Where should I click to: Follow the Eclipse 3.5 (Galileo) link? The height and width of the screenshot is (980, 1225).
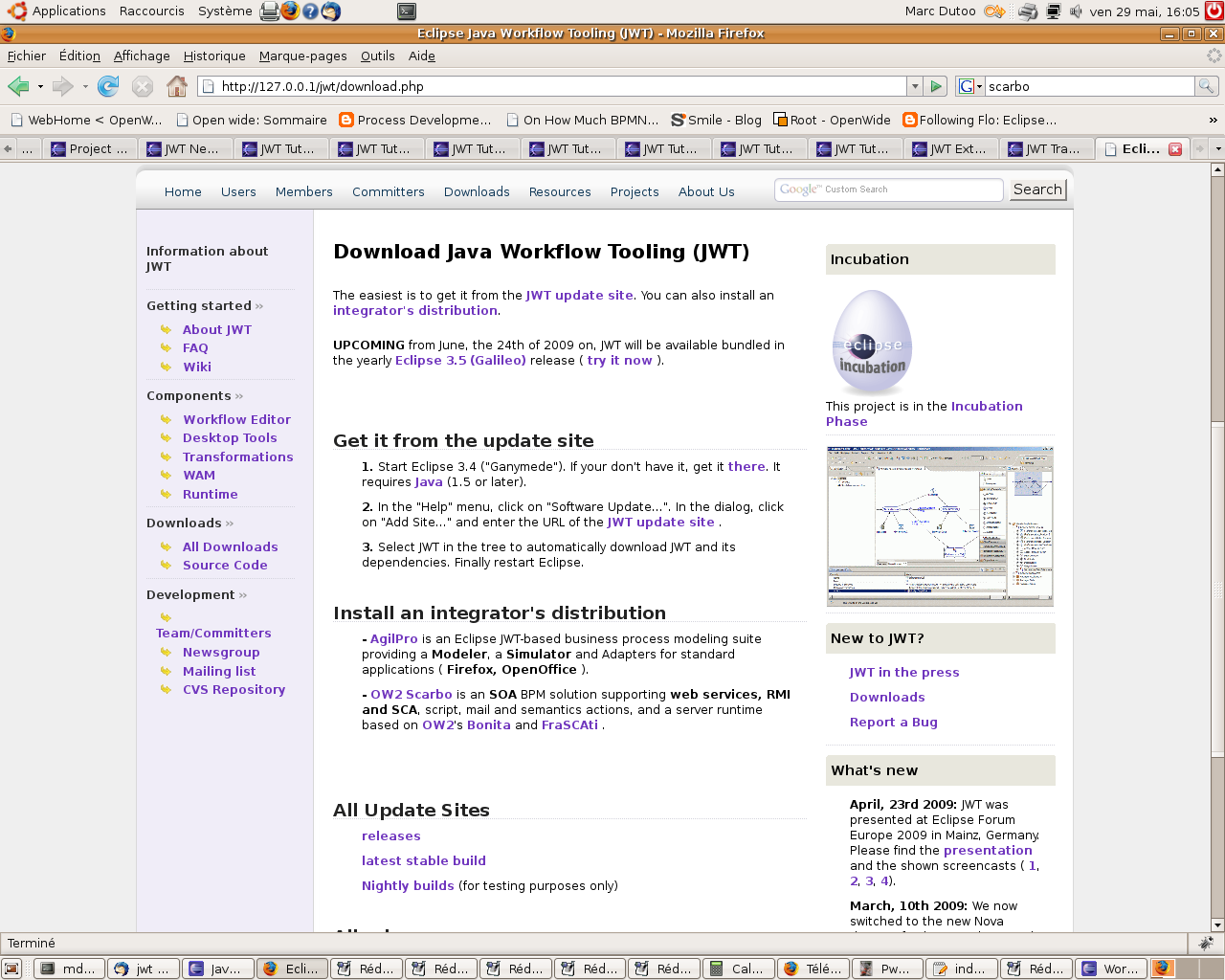click(460, 361)
